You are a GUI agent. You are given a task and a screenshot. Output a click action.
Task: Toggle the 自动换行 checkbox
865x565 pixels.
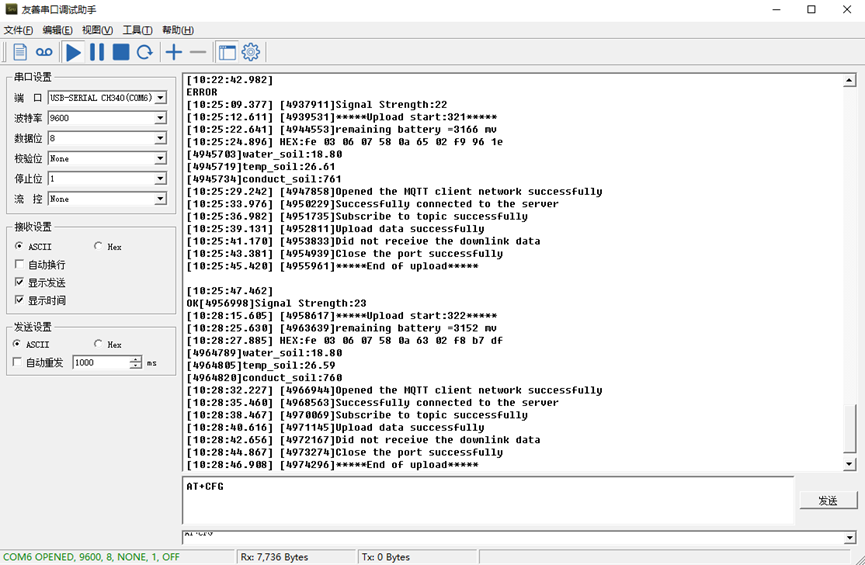19,264
